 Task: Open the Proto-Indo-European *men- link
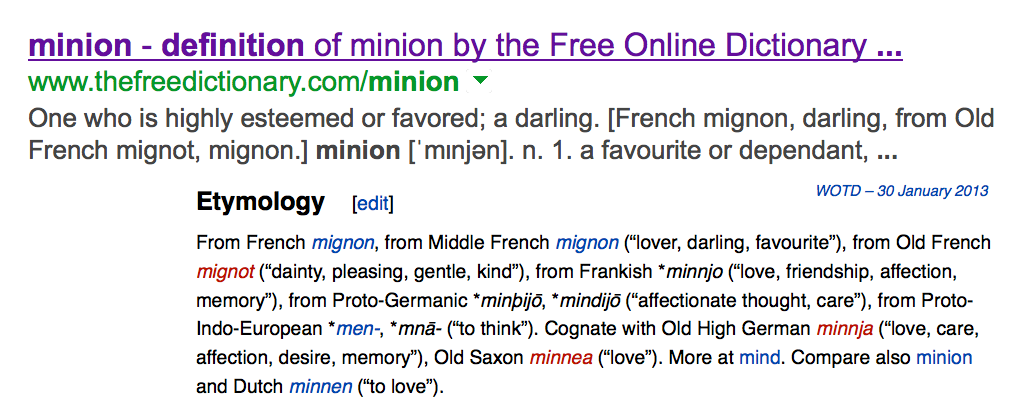352,329
